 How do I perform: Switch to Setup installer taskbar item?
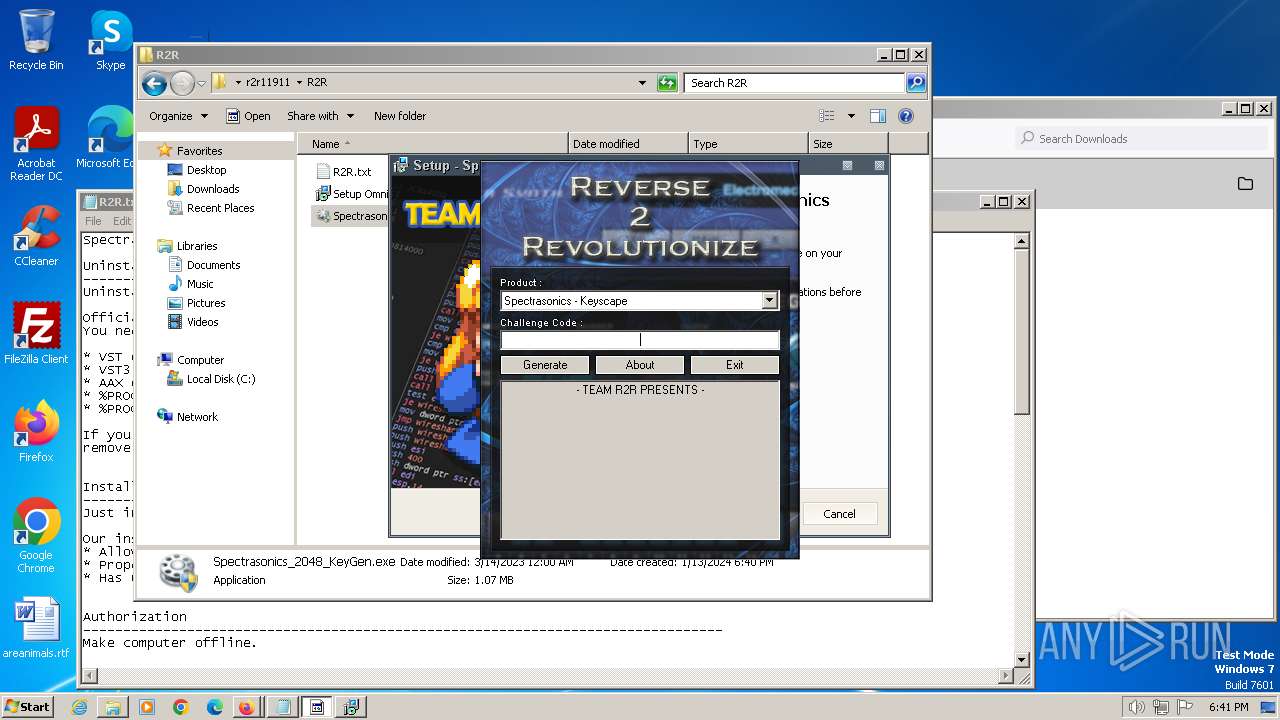[351, 707]
